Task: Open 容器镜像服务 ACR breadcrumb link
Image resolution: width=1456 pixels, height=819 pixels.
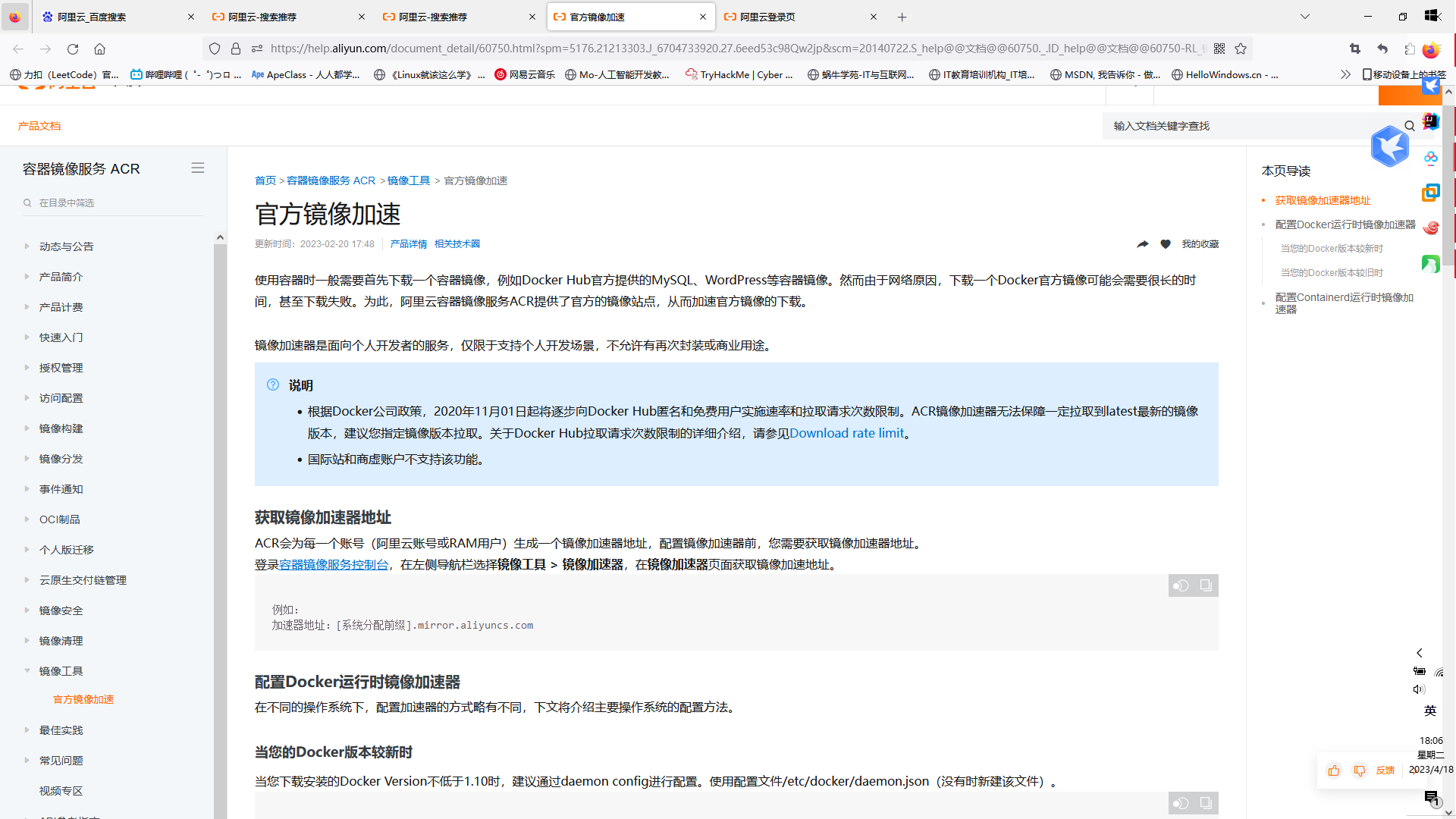Action: 331,180
